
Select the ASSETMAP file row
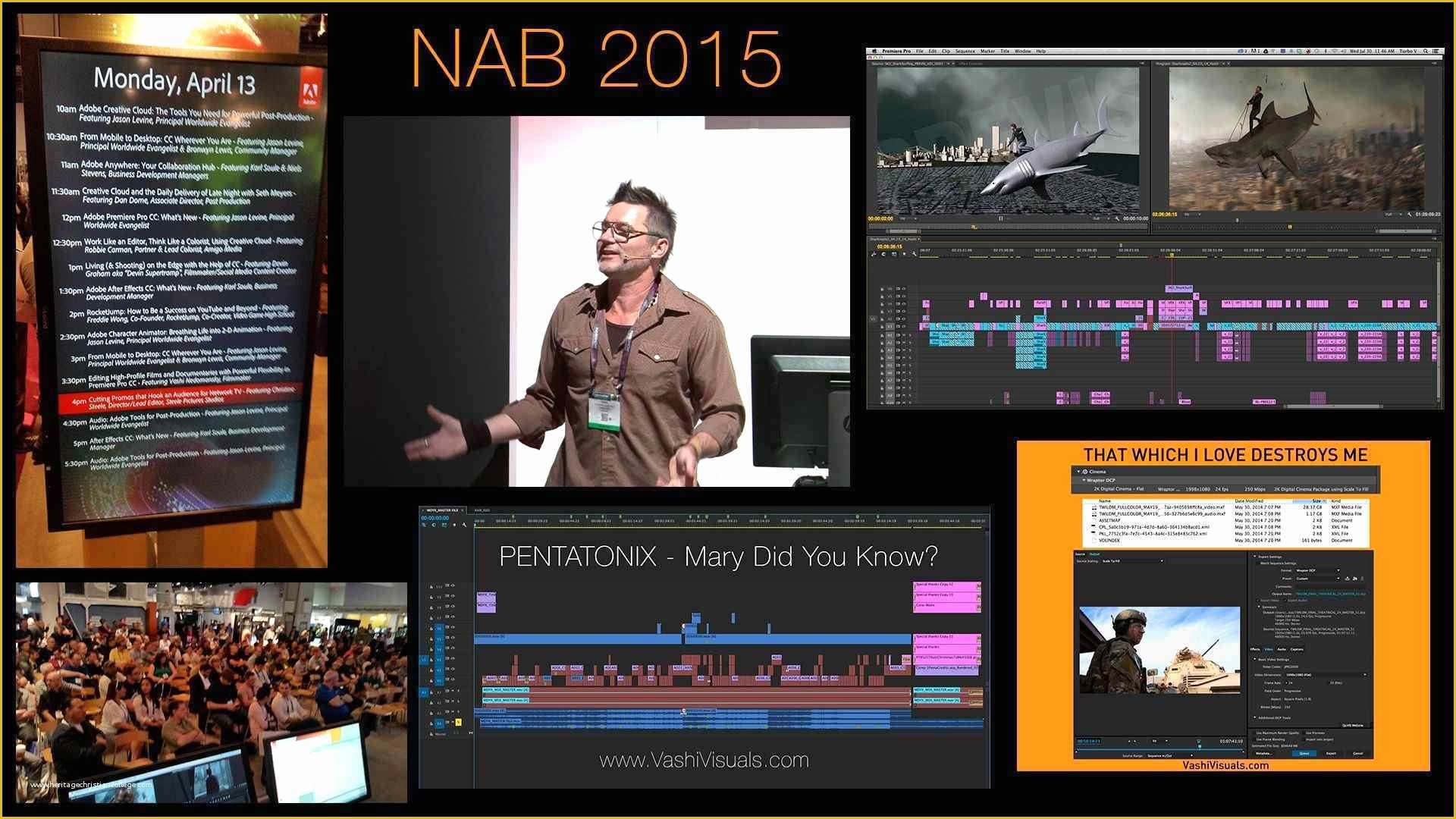coord(1227,520)
